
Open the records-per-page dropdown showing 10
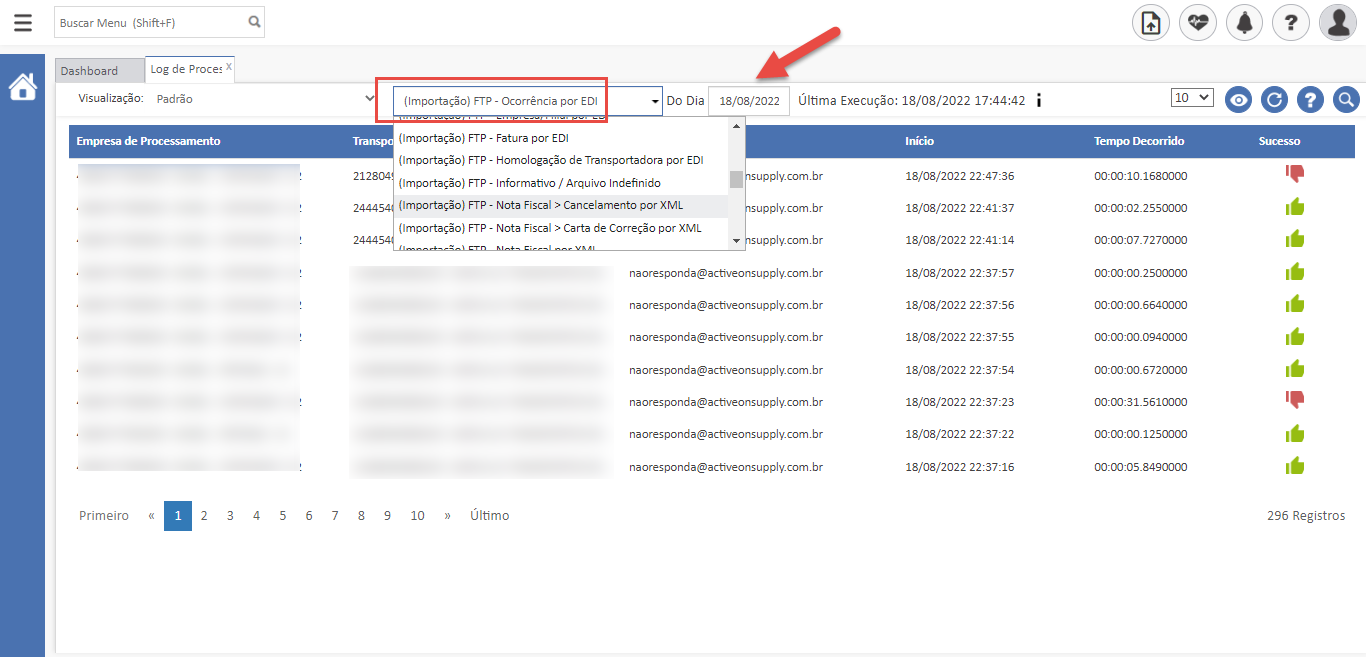1192,98
